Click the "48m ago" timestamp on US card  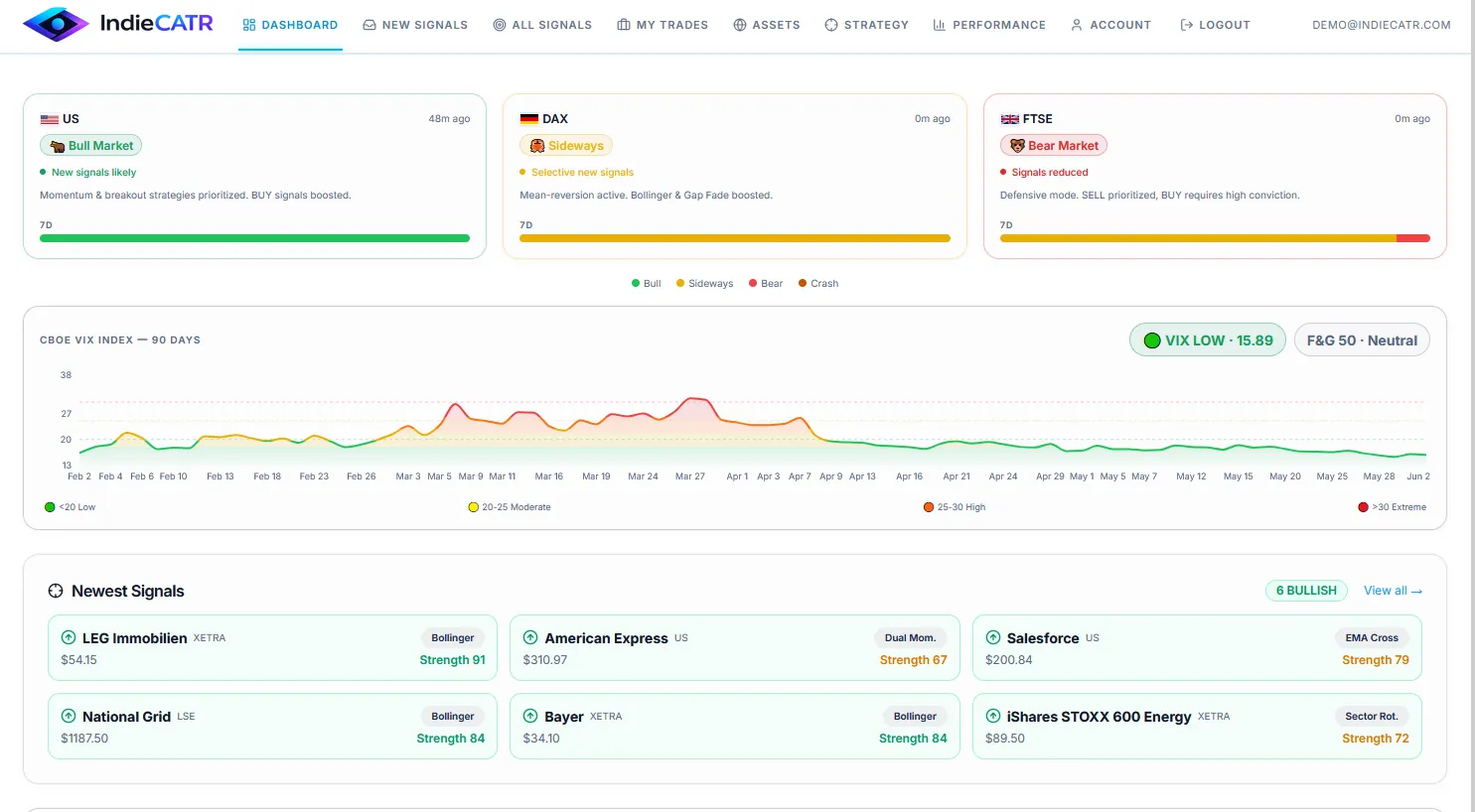(x=449, y=119)
